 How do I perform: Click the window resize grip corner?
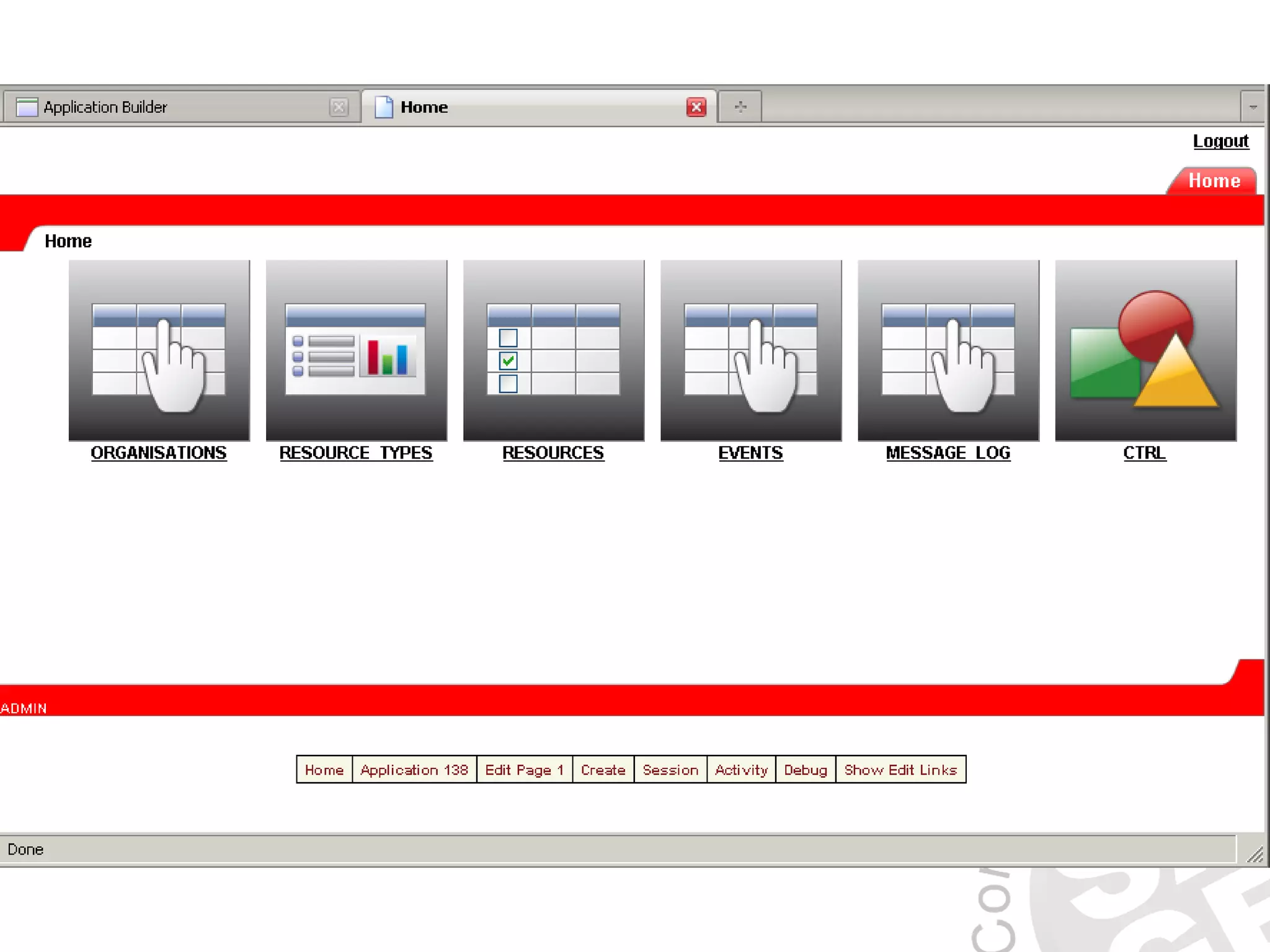coord(1255,855)
